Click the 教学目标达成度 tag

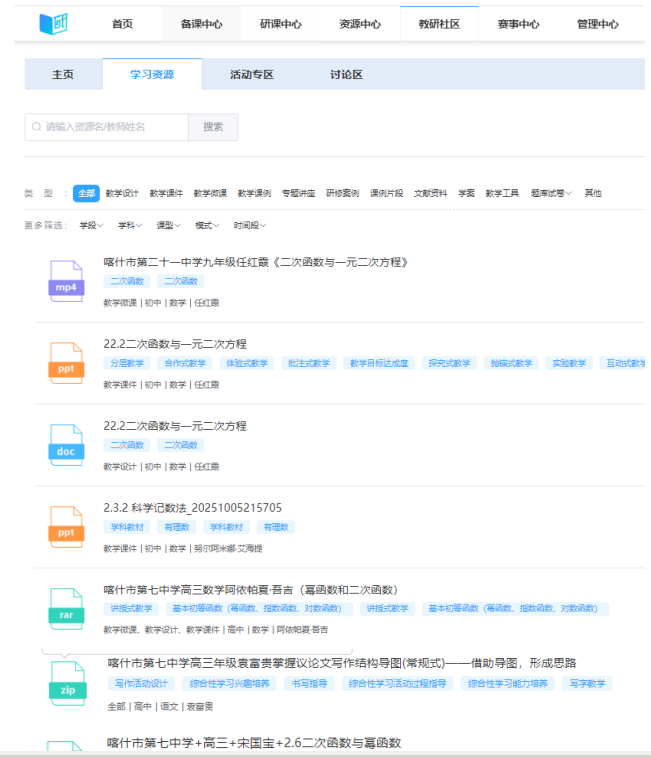(379, 363)
